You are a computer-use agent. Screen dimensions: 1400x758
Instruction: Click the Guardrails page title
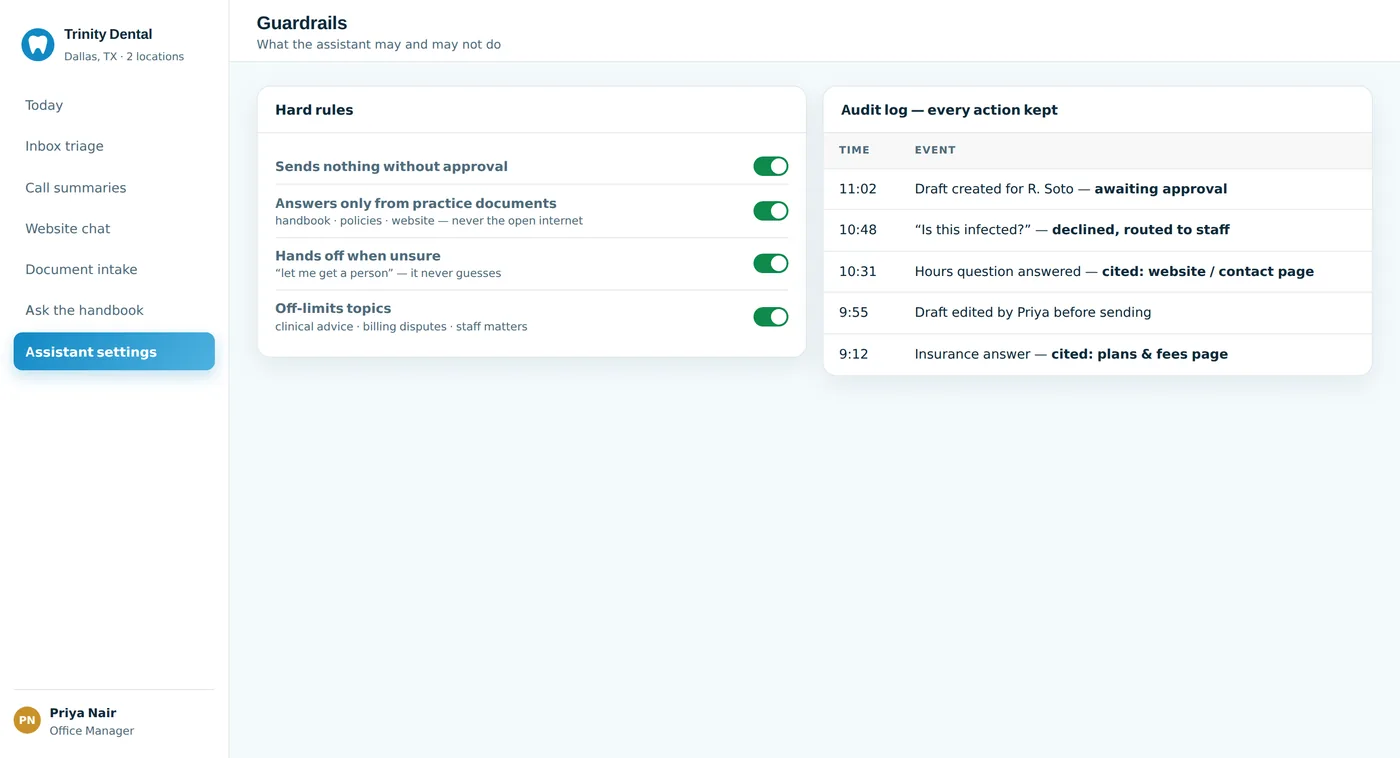[302, 23]
